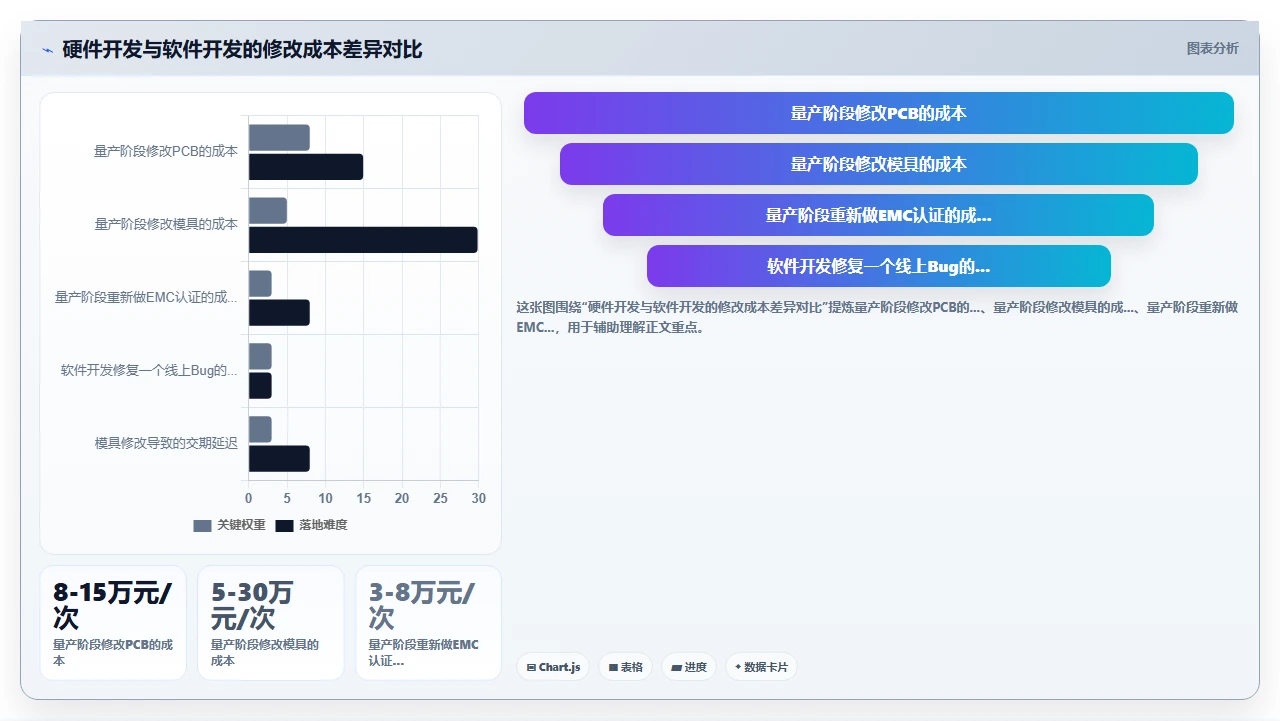This screenshot has width=1280, height=721.
Task: Select the 量产阶段修改模具的成本 funnel bar
Action: (878, 164)
